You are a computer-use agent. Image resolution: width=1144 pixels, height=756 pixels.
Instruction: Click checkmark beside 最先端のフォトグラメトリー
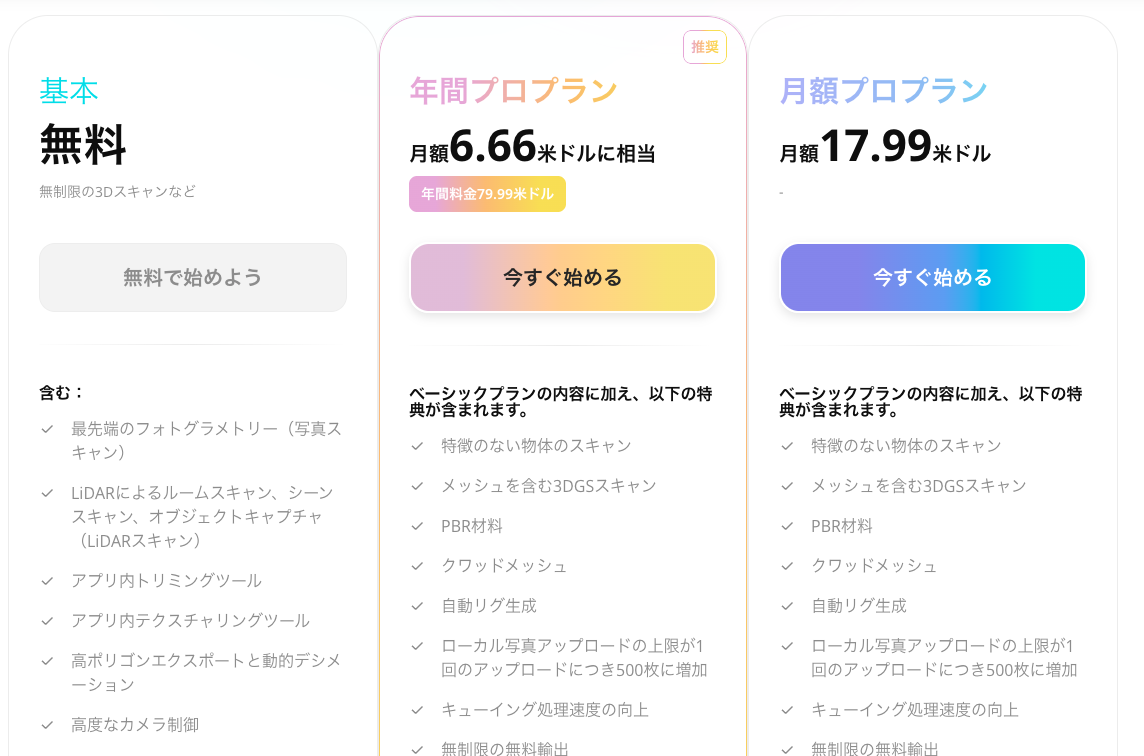click(47, 429)
